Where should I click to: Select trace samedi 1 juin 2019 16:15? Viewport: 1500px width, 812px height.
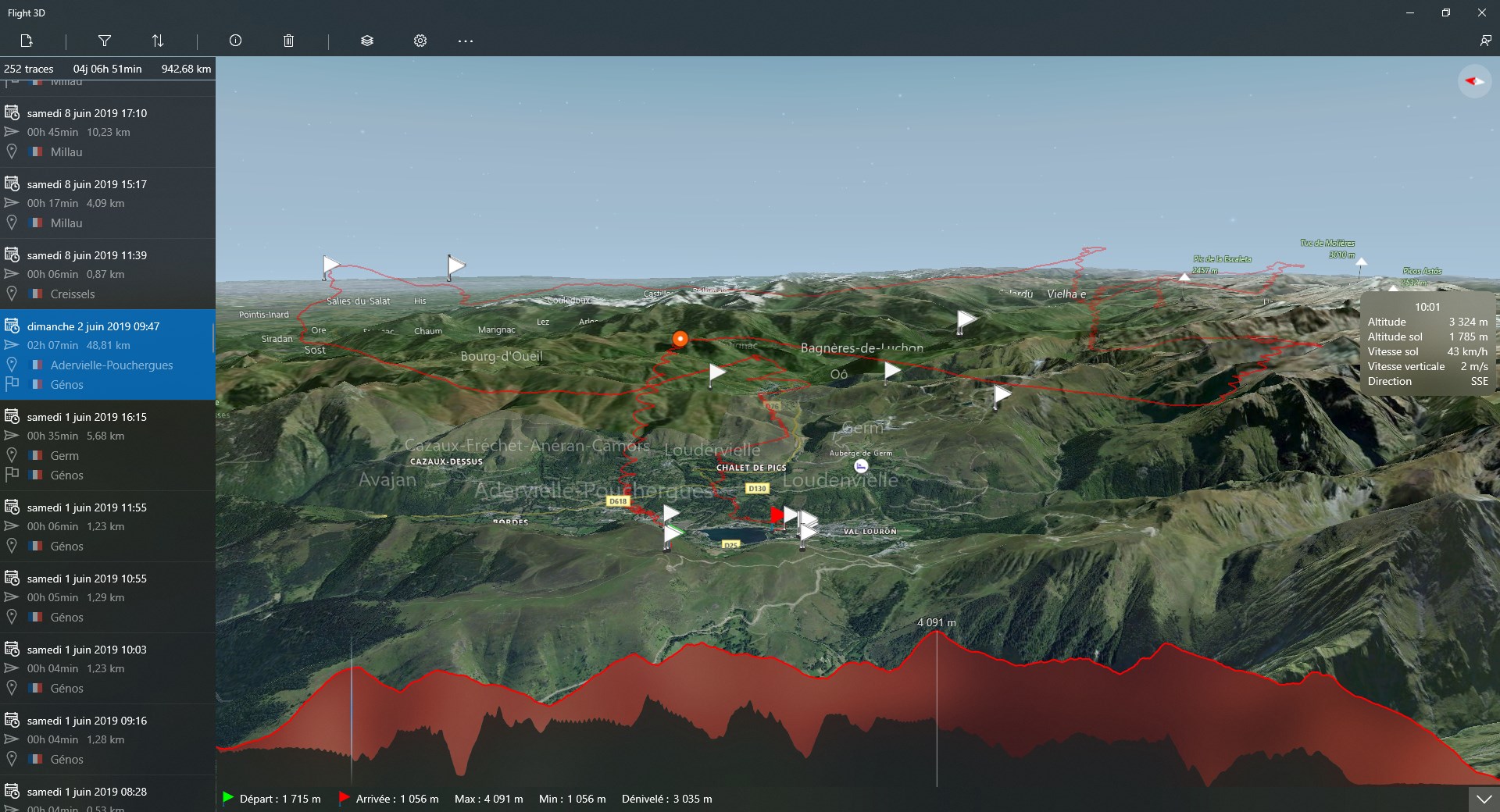coord(108,445)
